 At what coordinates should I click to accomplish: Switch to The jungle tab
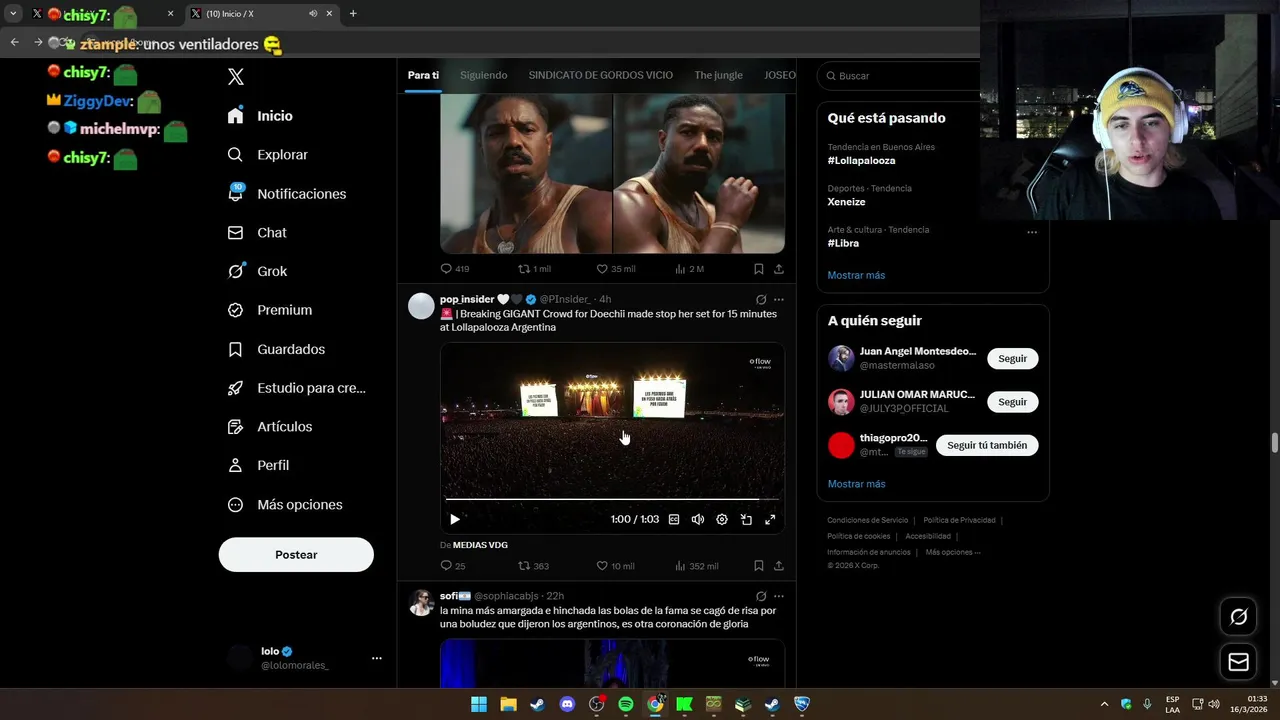tap(718, 75)
